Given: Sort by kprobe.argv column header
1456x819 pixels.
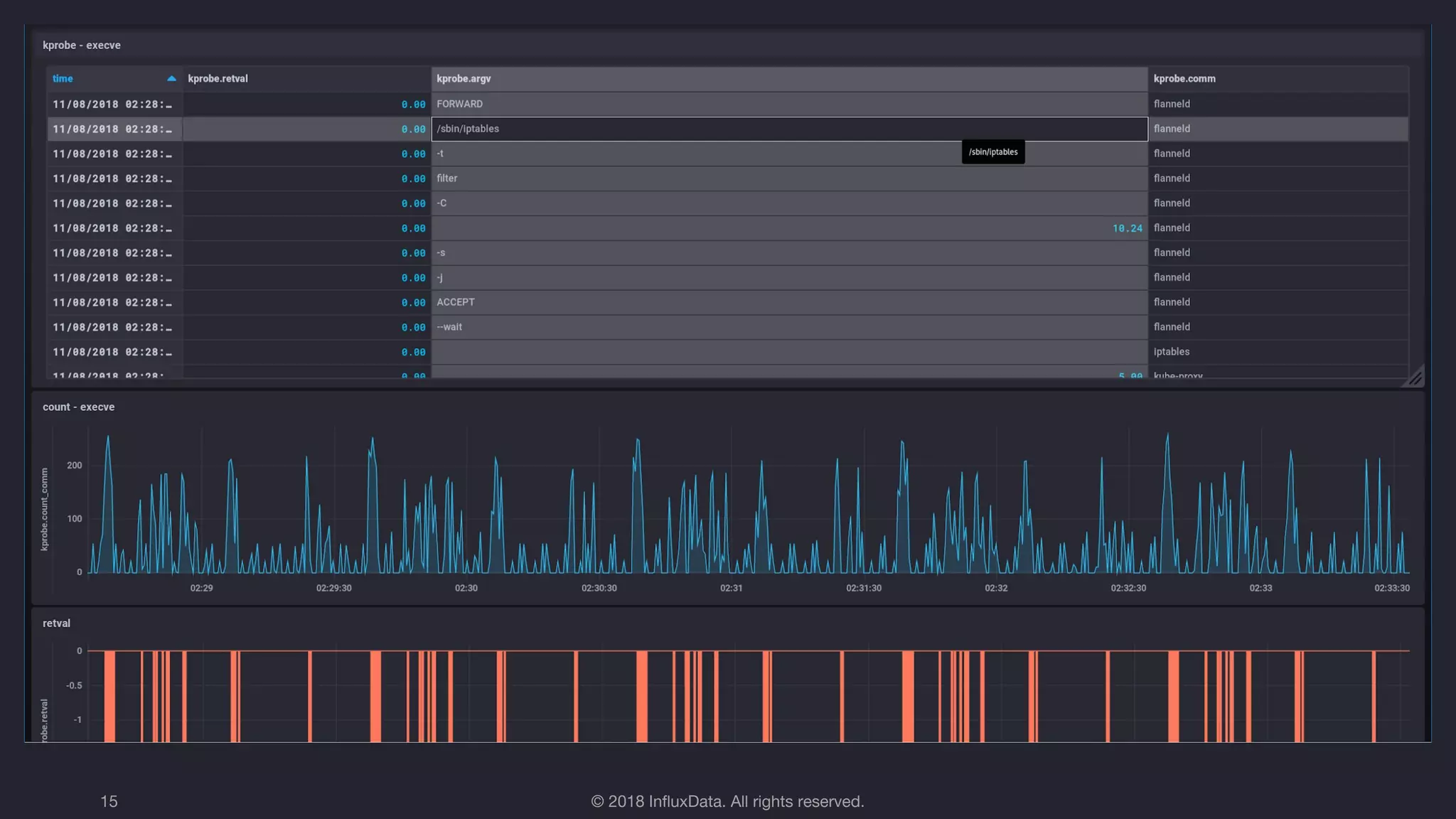Looking at the screenshot, I should coord(464,79).
